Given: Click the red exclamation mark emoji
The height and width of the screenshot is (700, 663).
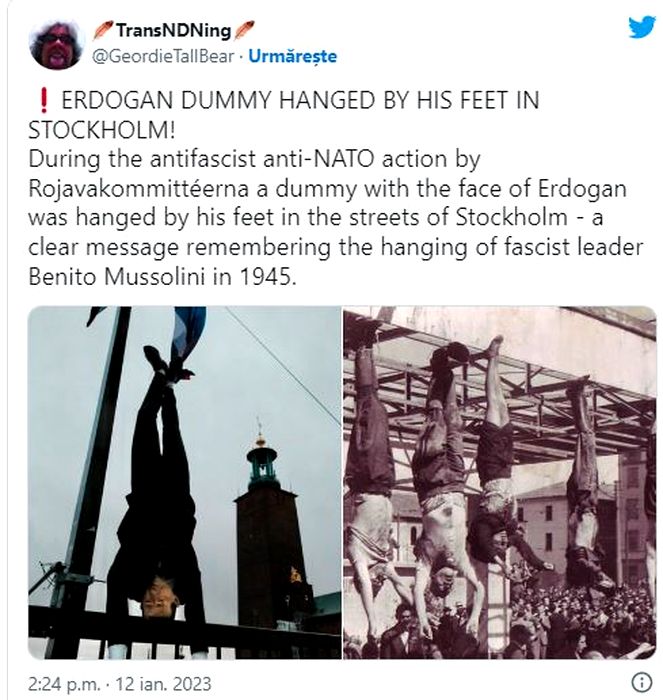Looking at the screenshot, I should tap(43, 100).
